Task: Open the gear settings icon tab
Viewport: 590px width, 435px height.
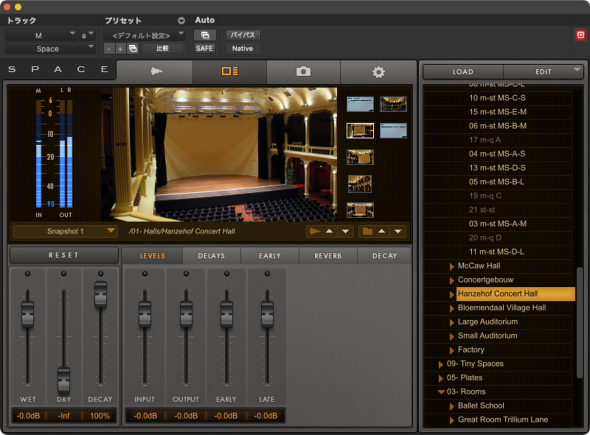Action: [378, 71]
